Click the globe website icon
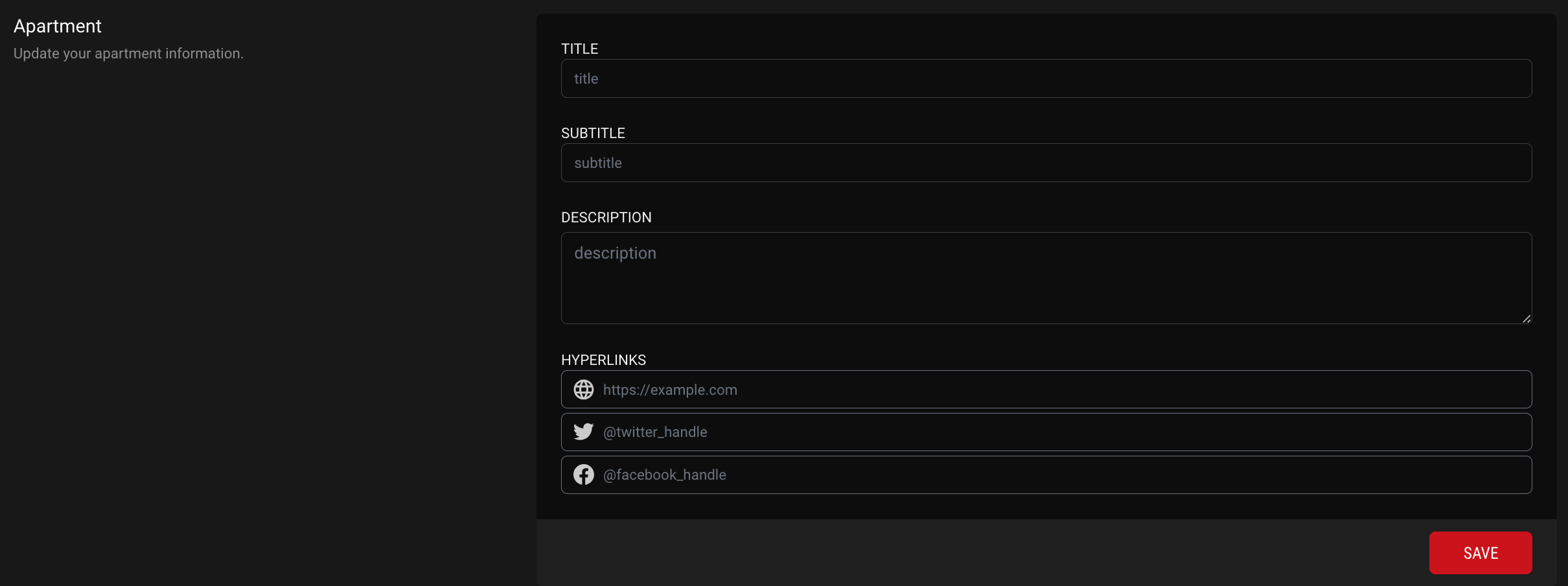 [583, 390]
